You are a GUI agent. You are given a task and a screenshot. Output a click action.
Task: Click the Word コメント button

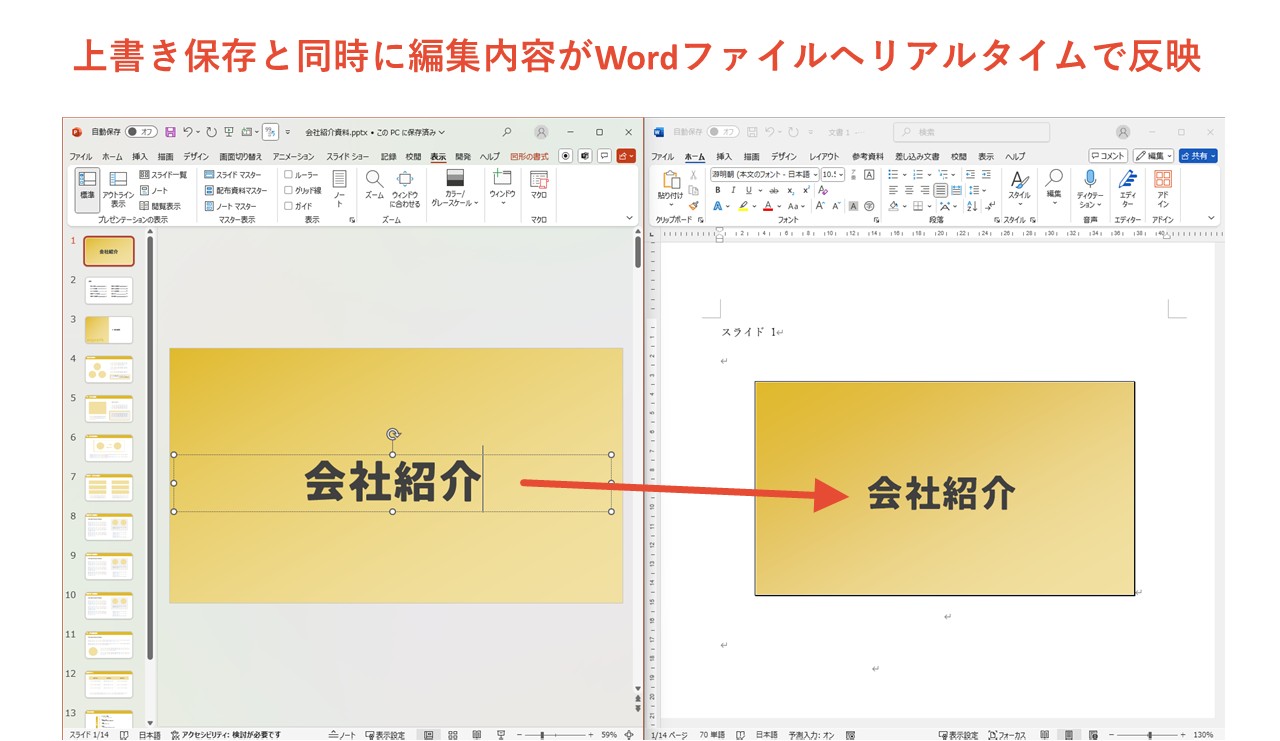pyautogui.click(x=1108, y=156)
